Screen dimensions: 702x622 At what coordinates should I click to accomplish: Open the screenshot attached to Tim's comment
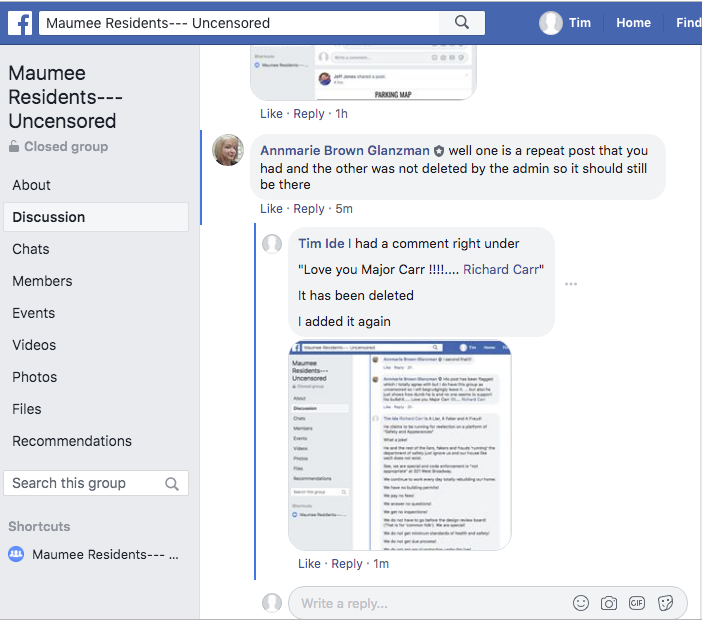click(400, 445)
